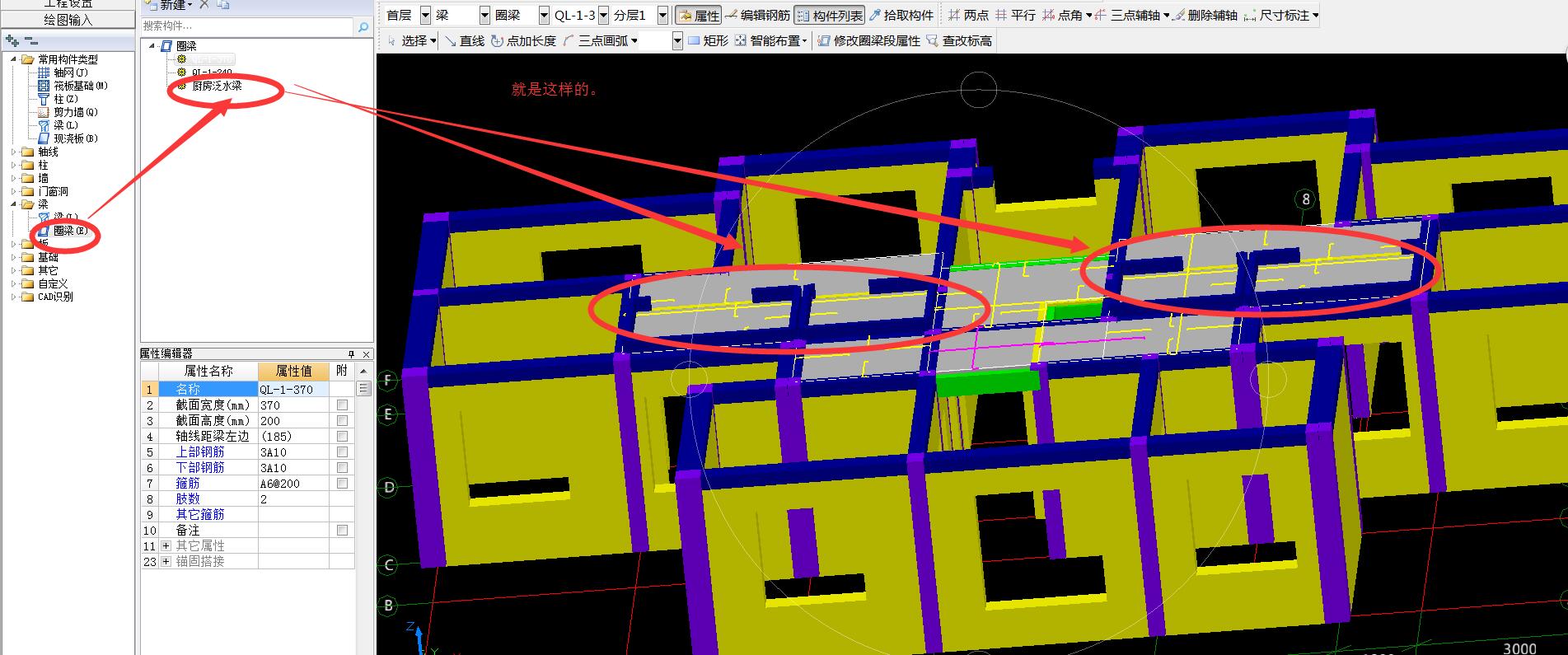Click into the 搜索构件 search field
The image size is (1568, 655).
[x=247, y=27]
